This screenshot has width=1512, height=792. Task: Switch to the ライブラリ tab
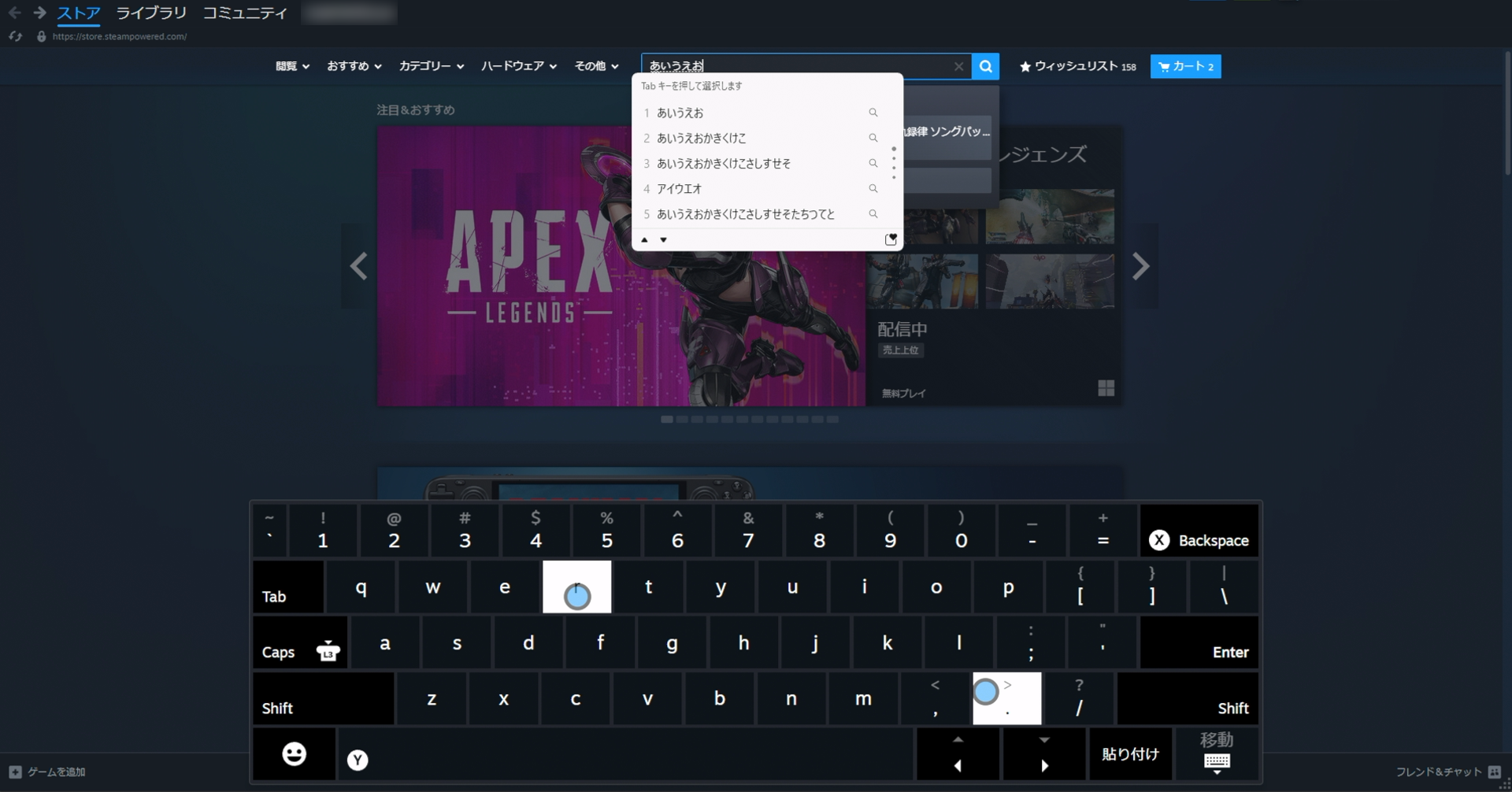pyautogui.click(x=151, y=13)
